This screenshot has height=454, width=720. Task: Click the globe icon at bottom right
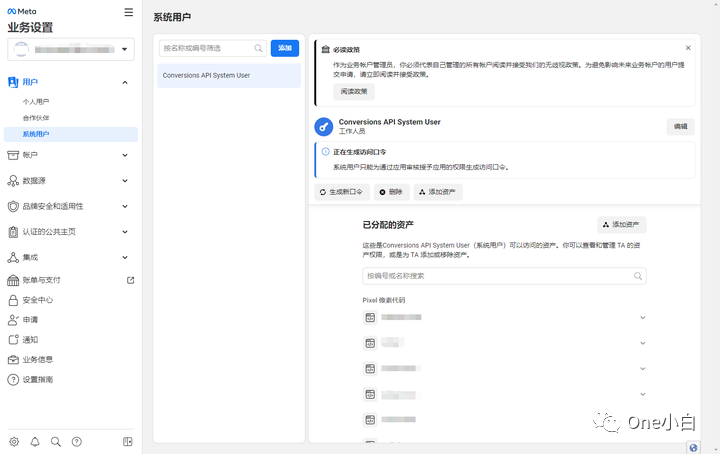693,448
